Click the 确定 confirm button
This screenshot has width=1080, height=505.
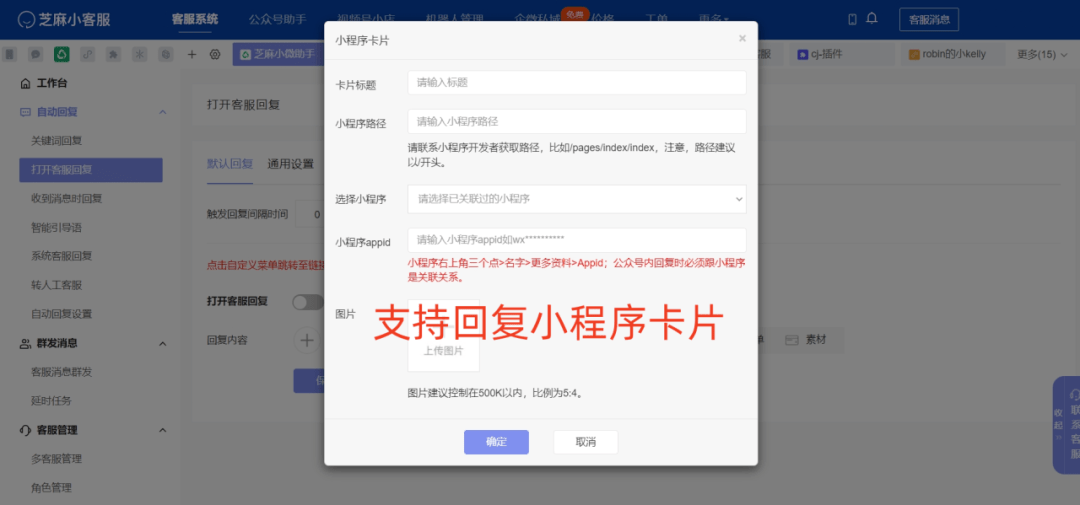pyautogui.click(x=496, y=442)
